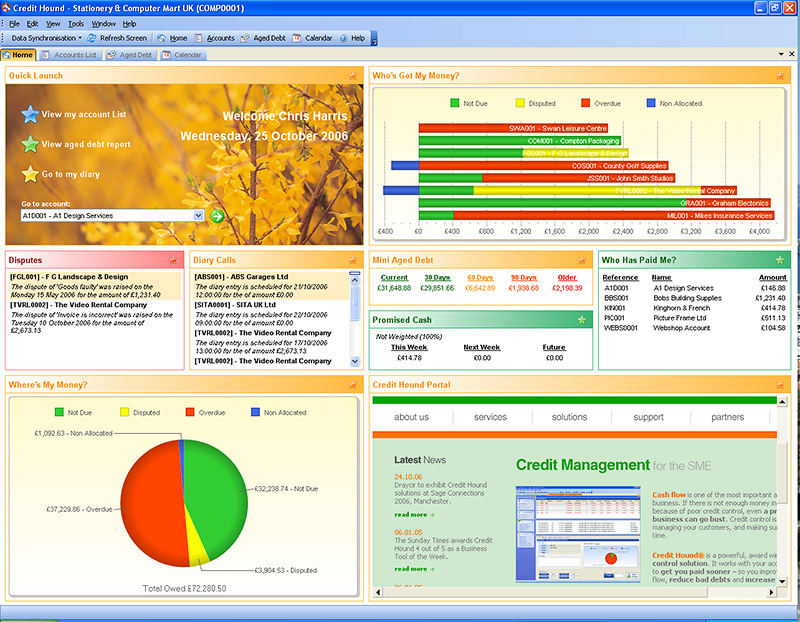
Task: Open the View menu
Action: 53,23
